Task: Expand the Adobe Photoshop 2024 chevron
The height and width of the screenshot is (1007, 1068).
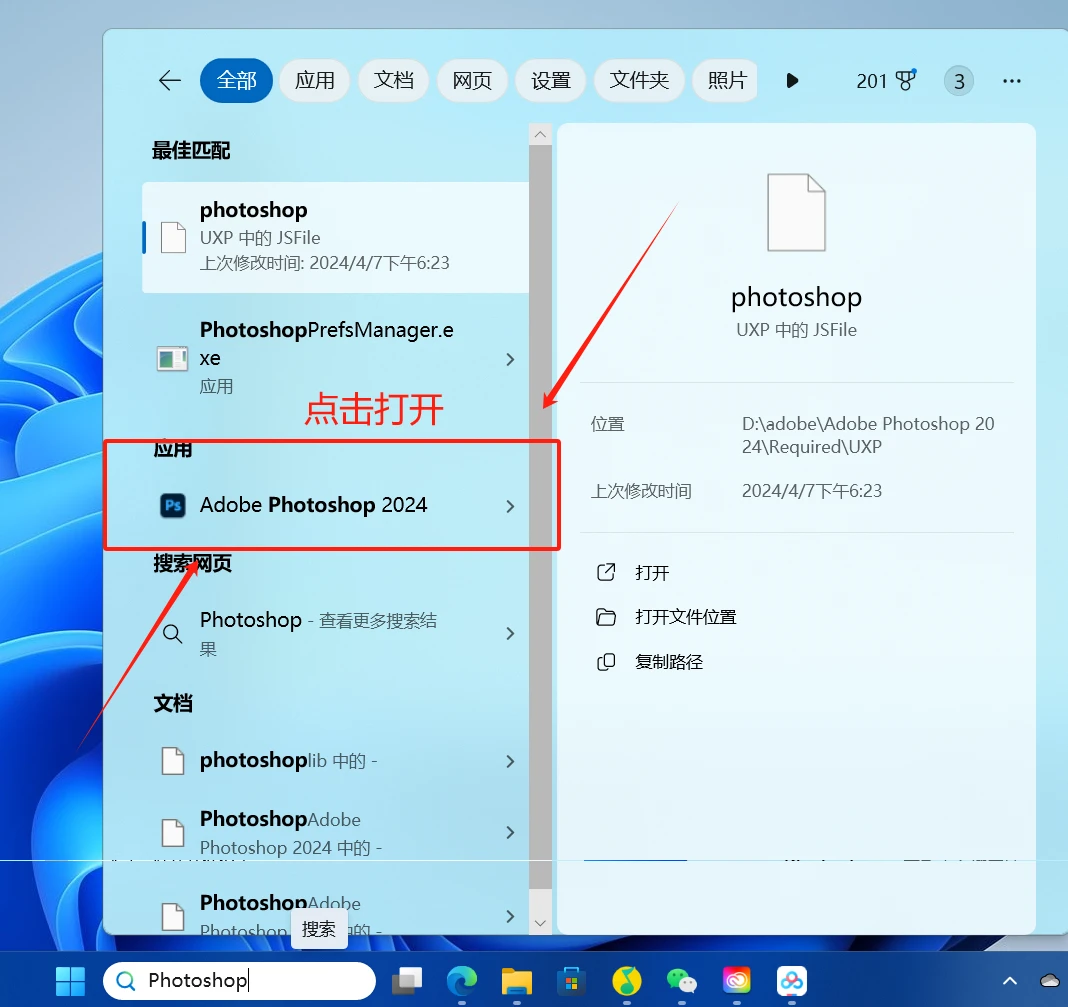Action: (x=510, y=506)
